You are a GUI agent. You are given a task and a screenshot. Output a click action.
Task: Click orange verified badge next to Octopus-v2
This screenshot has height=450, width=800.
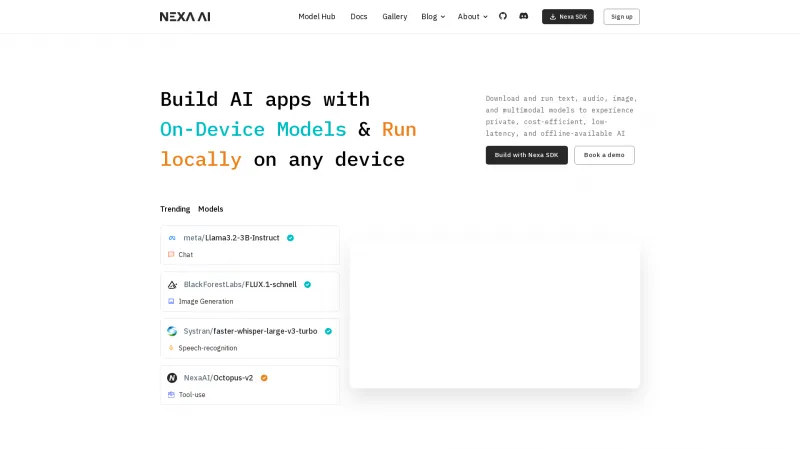pyautogui.click(x=264, y=378)
